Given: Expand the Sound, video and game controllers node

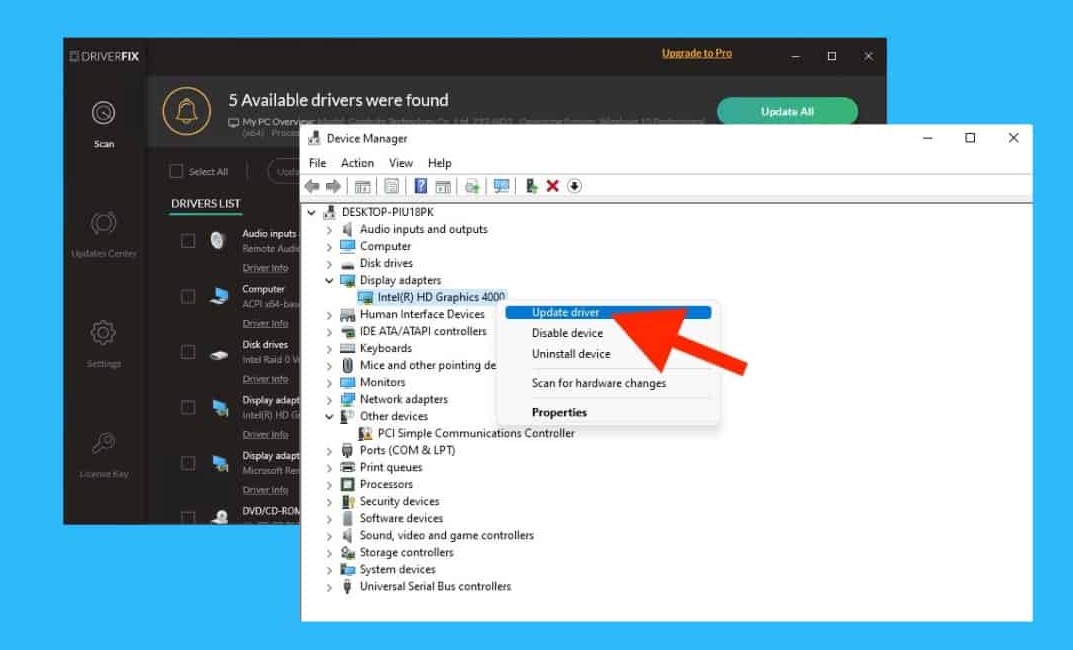Looking at the screenshot, I should pyautogui.click(x=329, y=536).
